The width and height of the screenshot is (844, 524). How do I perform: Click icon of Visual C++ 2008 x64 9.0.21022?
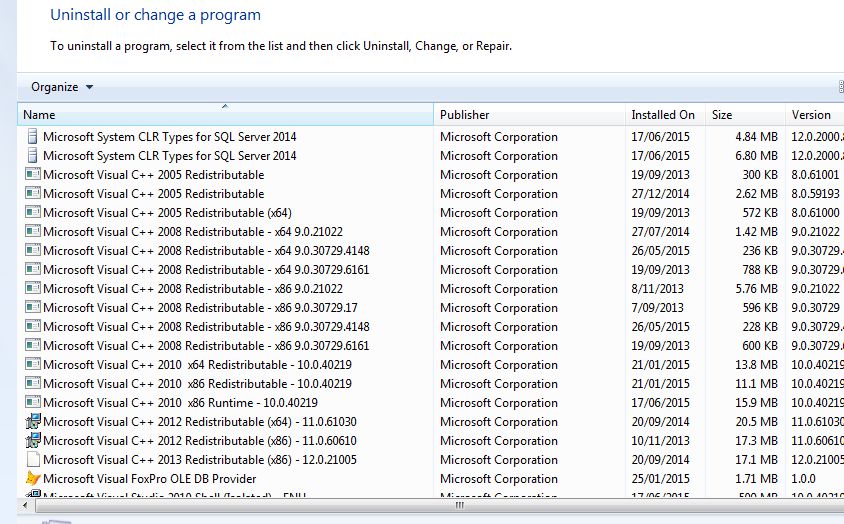[33, 232]
